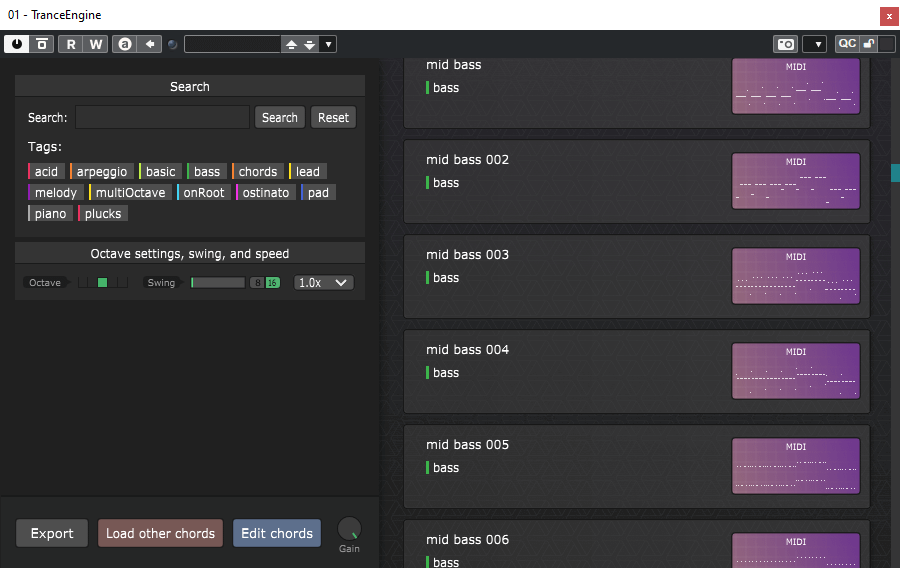Click the green Octave selector block
This screenshot has width=900, height=568.
(x=102, y=282)
